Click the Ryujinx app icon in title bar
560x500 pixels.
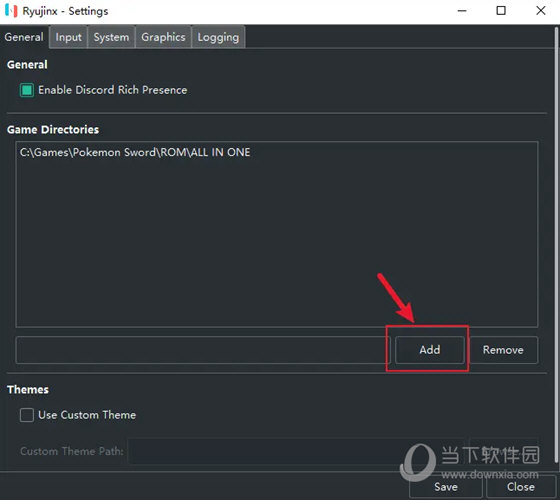click(11, 11)
